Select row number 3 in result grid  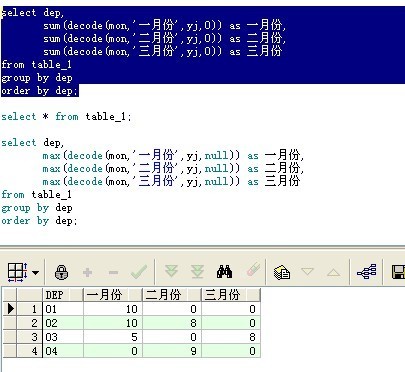pyautogui.click(x=30, y=337)
